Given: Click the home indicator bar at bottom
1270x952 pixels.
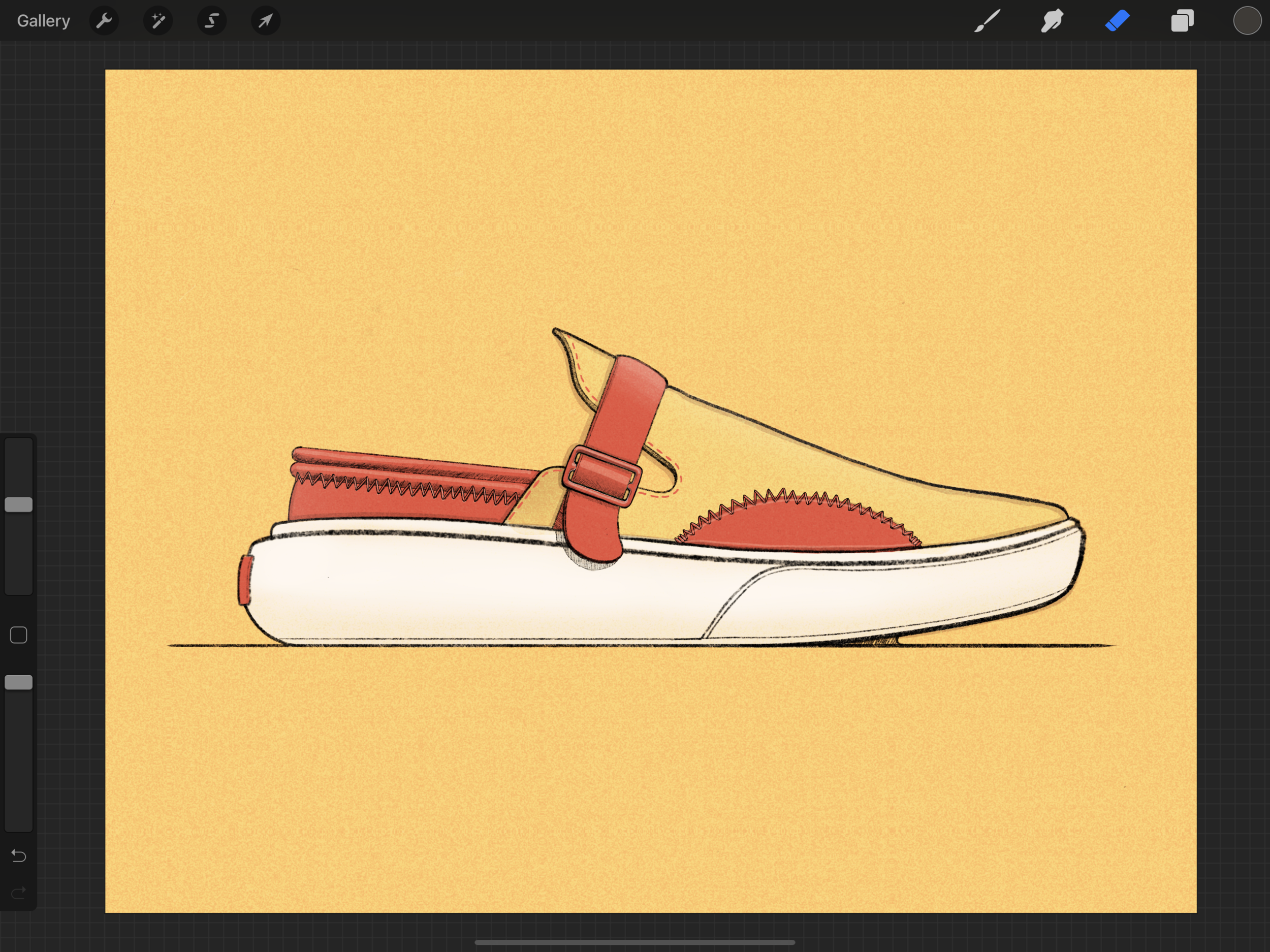Looking at the screenshot, I should coord(634,942).
